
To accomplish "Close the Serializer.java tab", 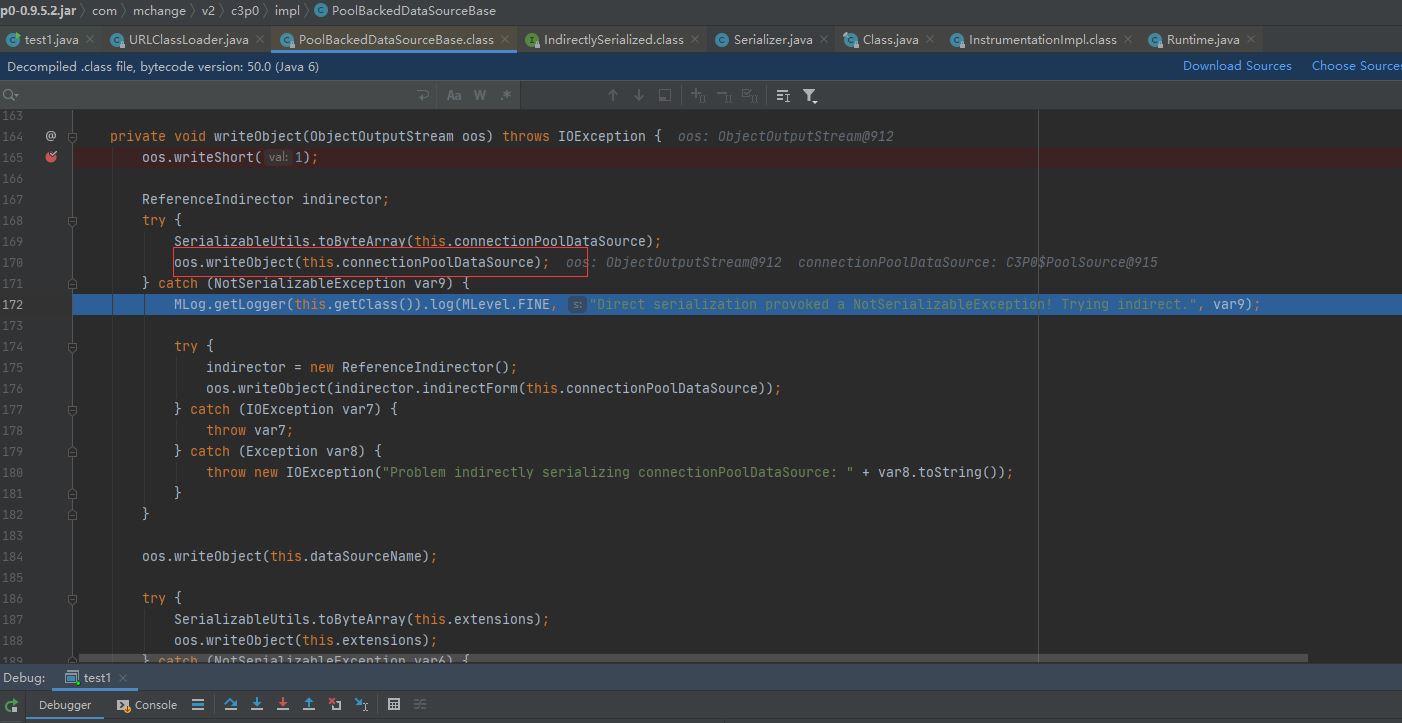I will [824, 40].
